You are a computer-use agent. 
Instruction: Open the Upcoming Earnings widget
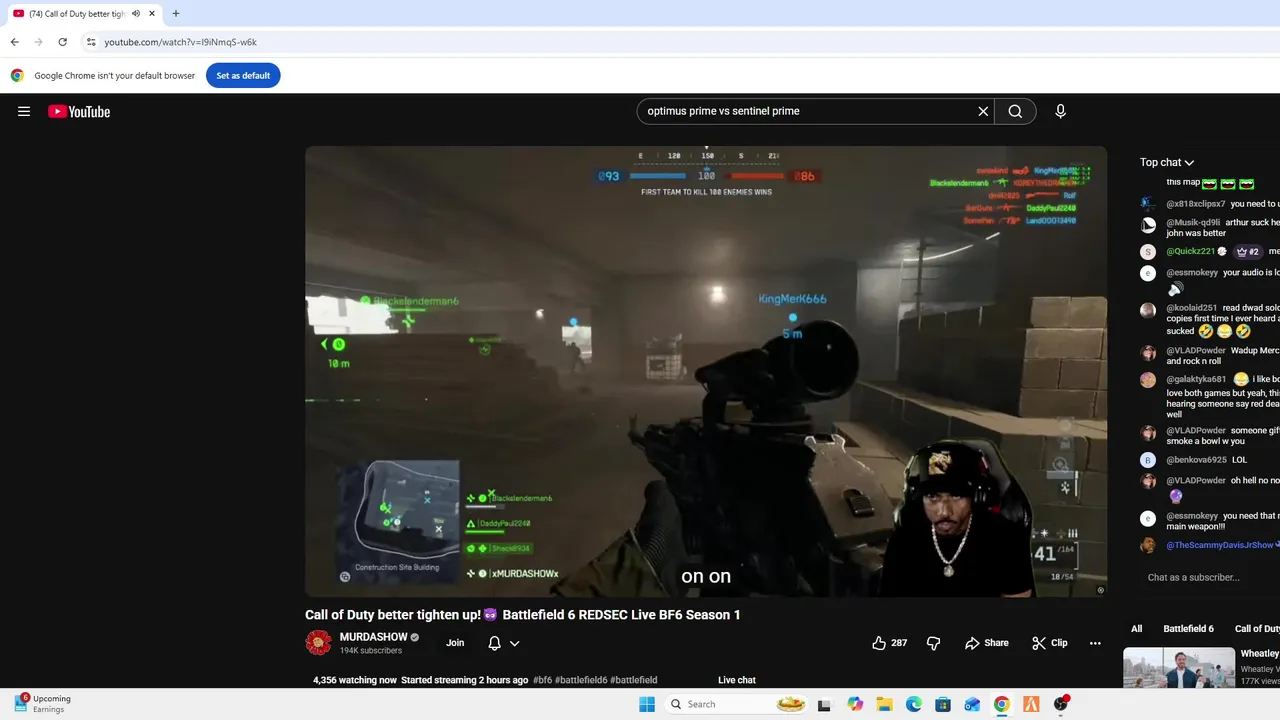[x=43, y=704]
